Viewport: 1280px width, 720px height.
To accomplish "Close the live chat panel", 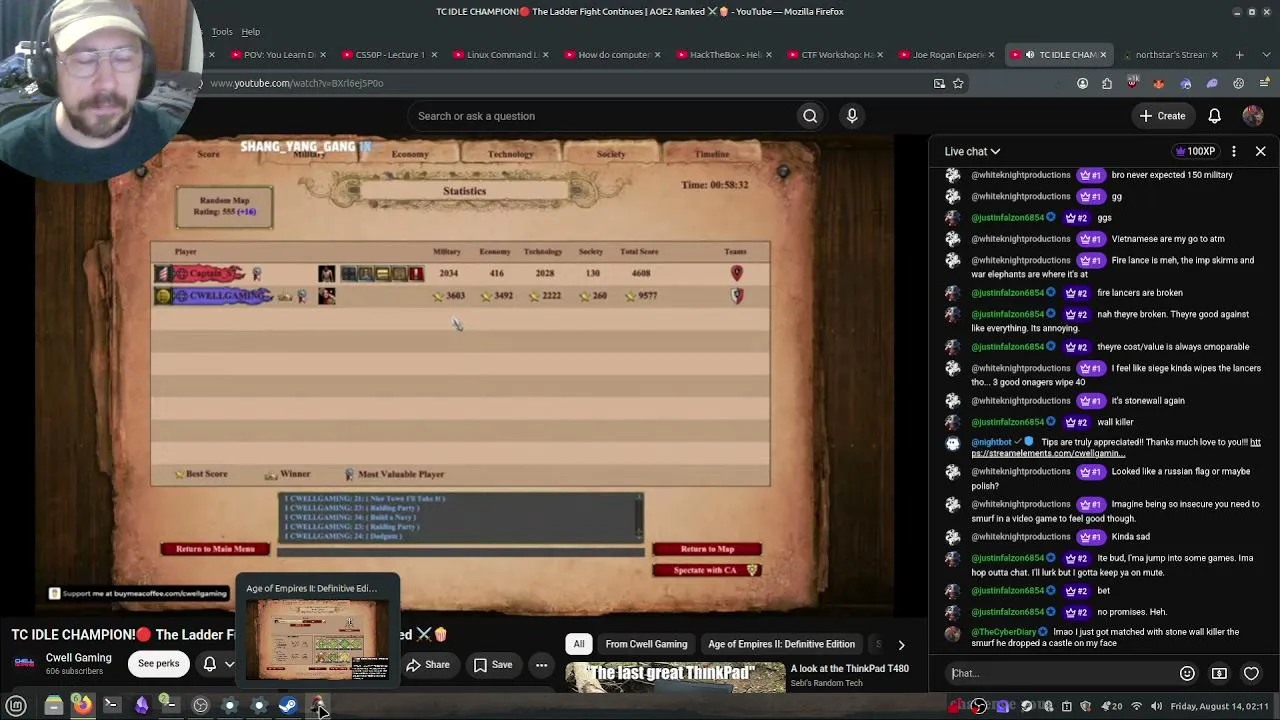I will click(x=1260, y=151).
